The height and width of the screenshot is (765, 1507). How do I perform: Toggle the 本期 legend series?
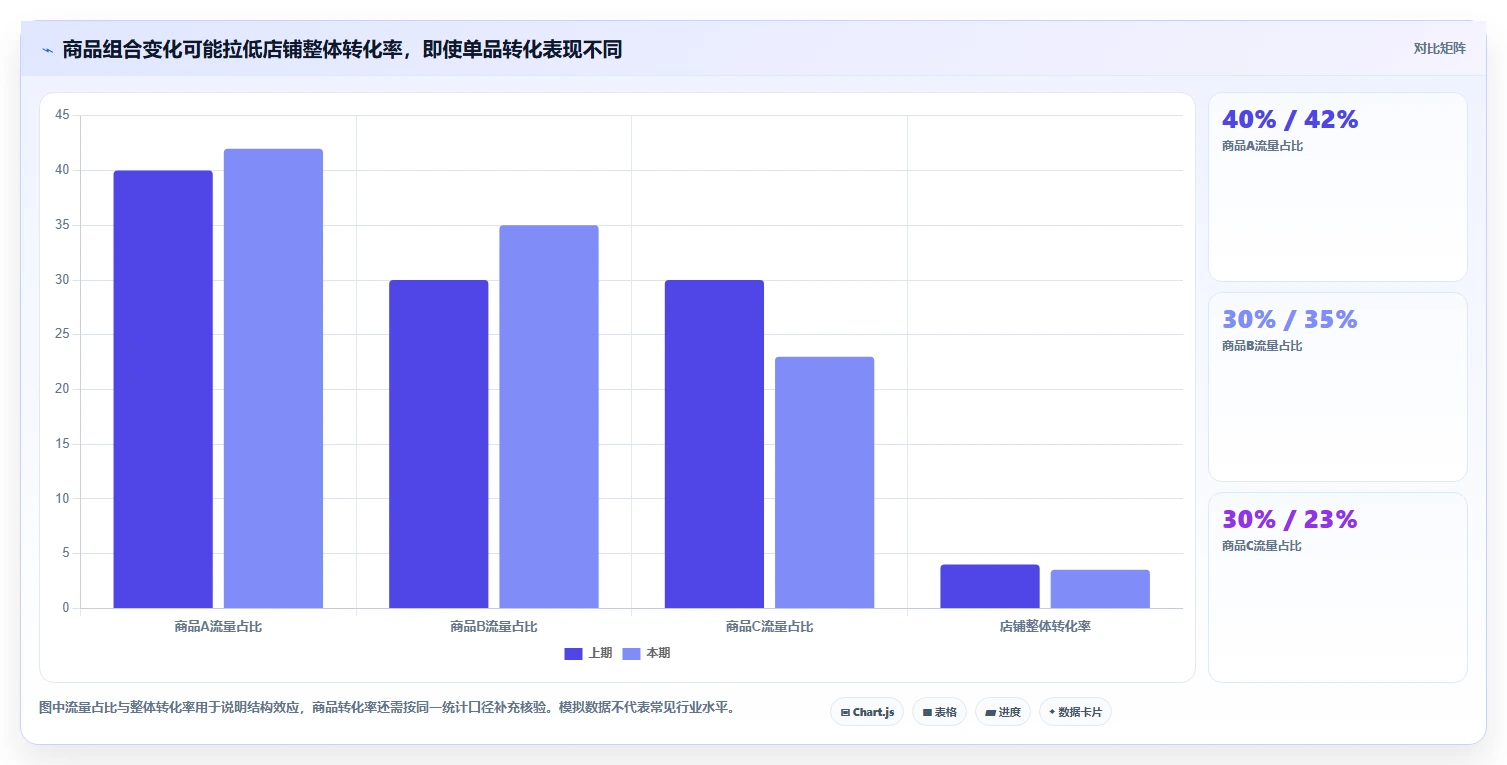[646, 653]
